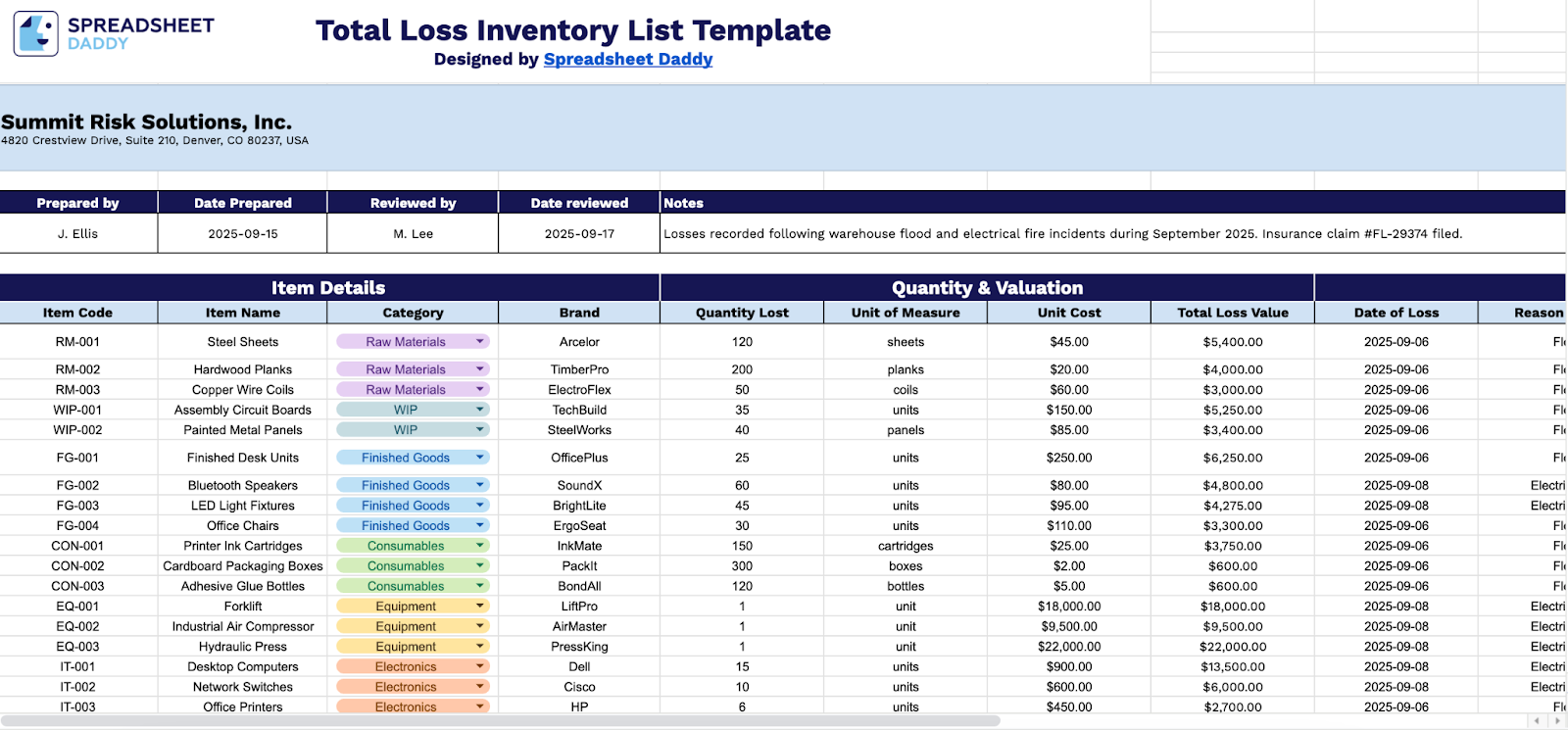Click the scroll-right arrow at bottom right
The image size is (1568, 730).
click(x=1557, y=721)
